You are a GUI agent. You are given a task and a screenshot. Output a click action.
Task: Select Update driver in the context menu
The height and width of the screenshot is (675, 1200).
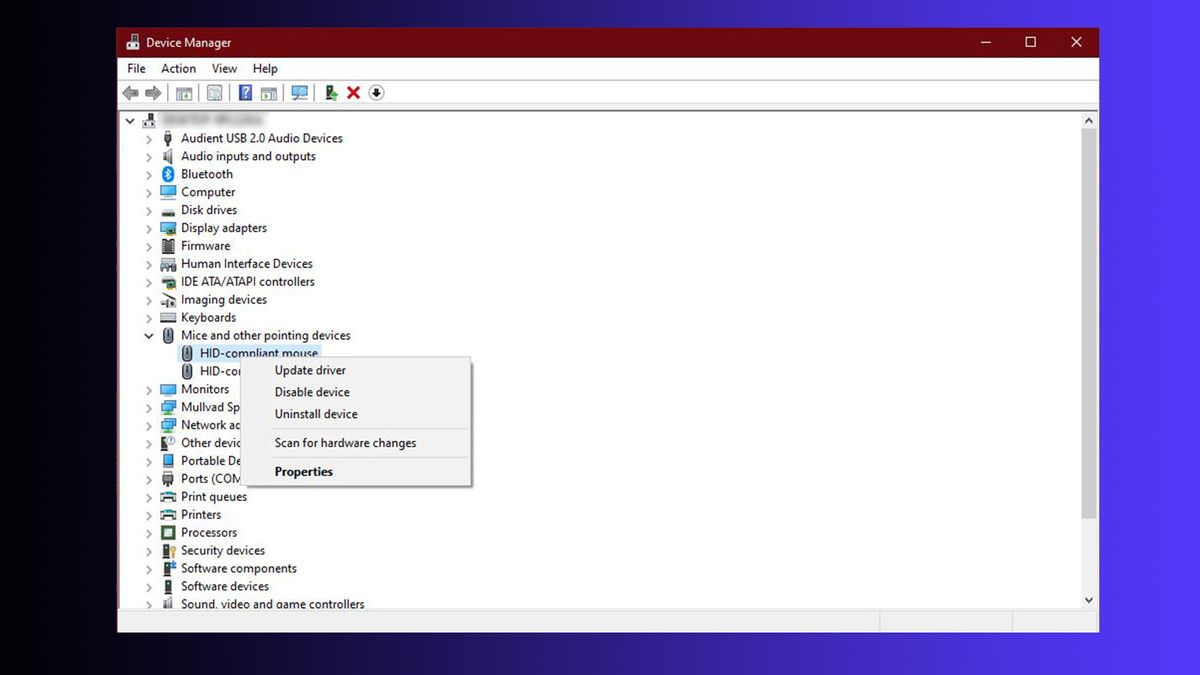pos(310,370)
